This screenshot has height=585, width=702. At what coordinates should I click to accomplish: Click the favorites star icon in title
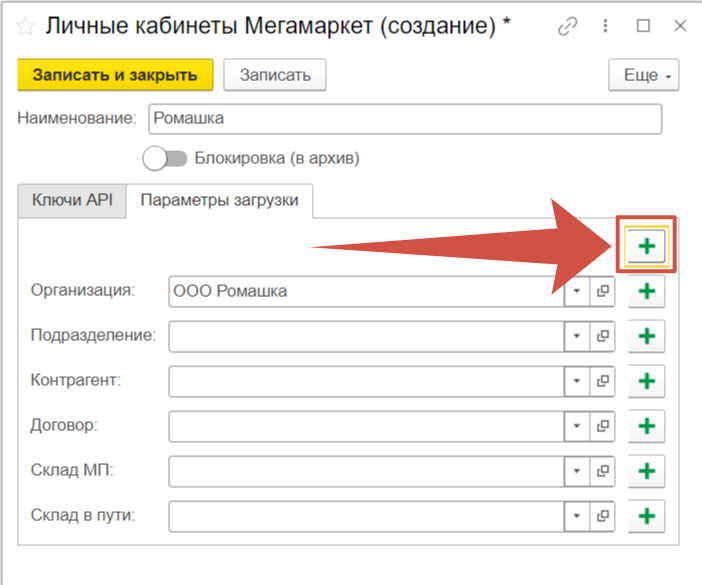24,26
